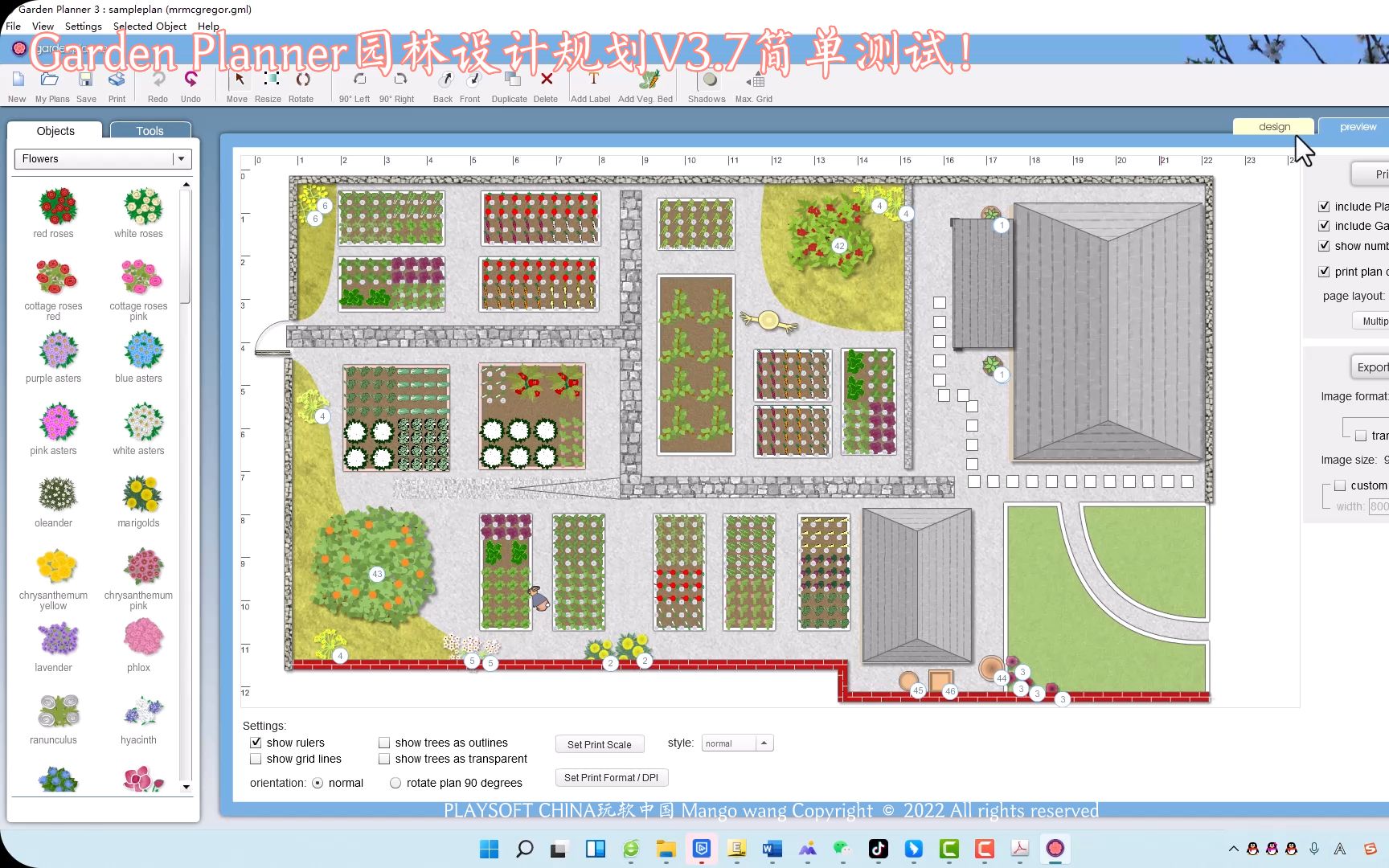
Task: Click the Redo arrow icon
Action: [x=158, y=80]
